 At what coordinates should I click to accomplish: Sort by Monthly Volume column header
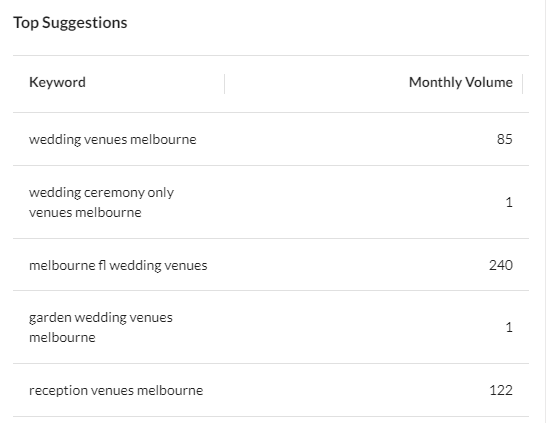point(460,83)
